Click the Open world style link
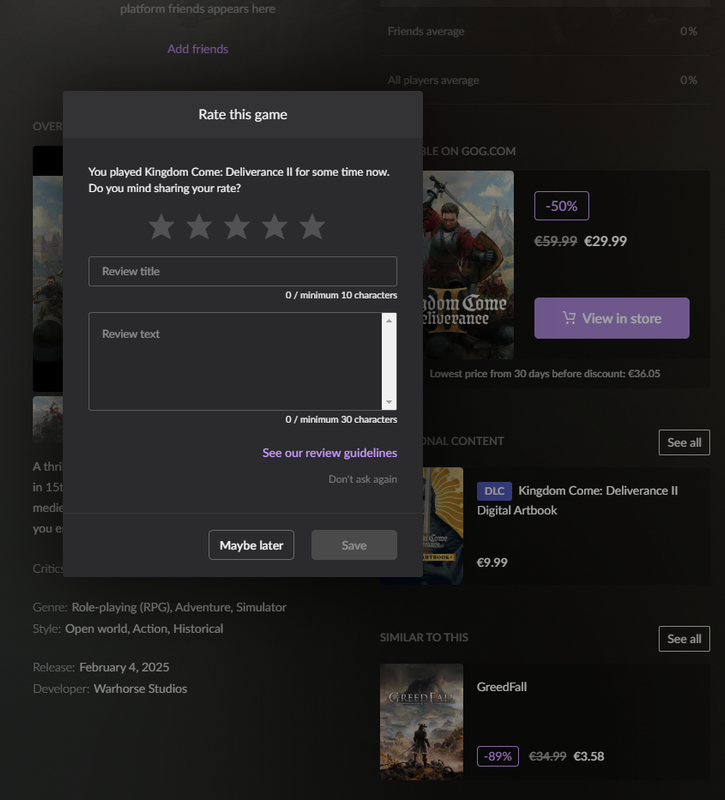The image size is (725, 800). pos(96,629)
